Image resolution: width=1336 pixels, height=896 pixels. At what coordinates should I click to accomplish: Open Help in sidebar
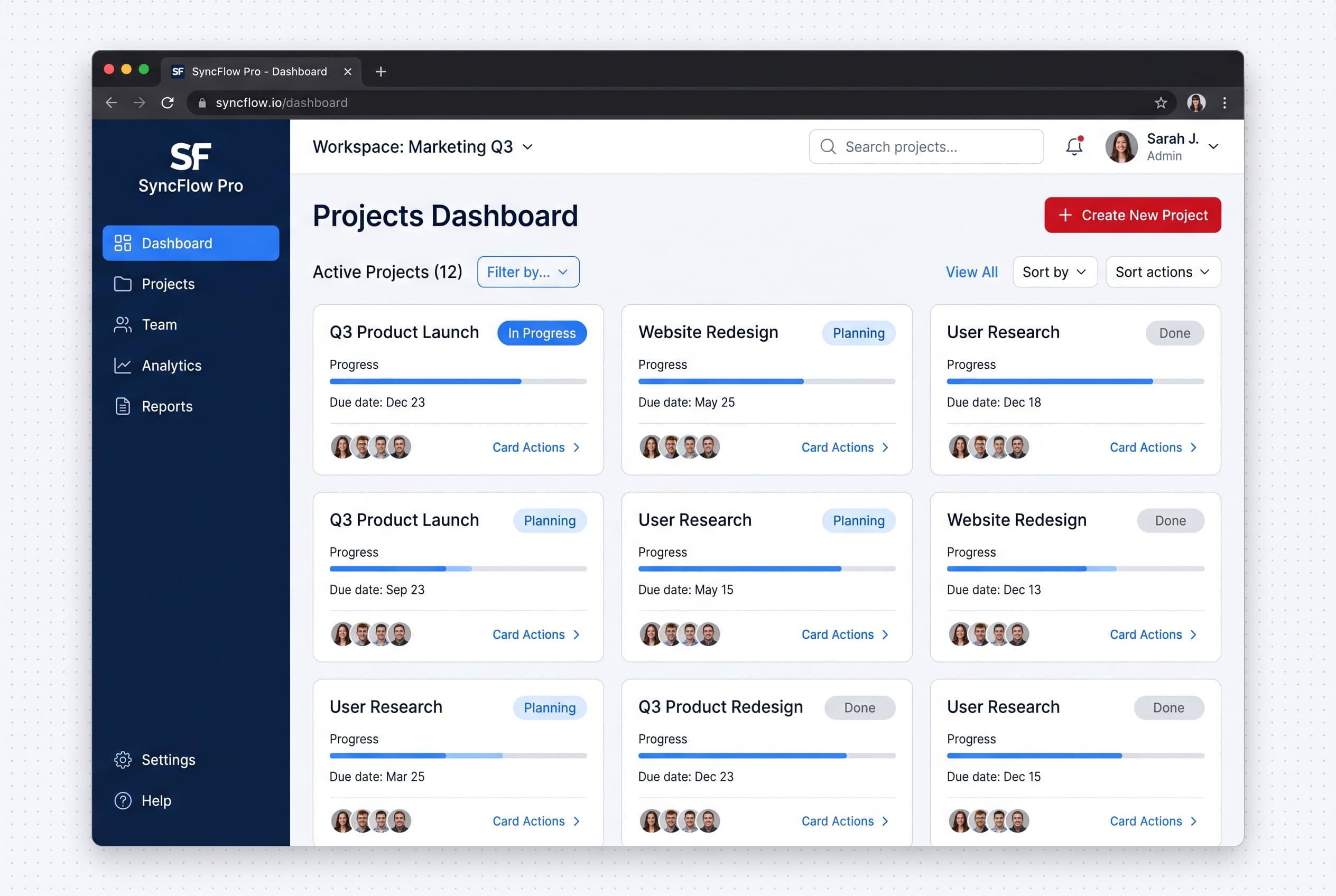tap(190, 800)
